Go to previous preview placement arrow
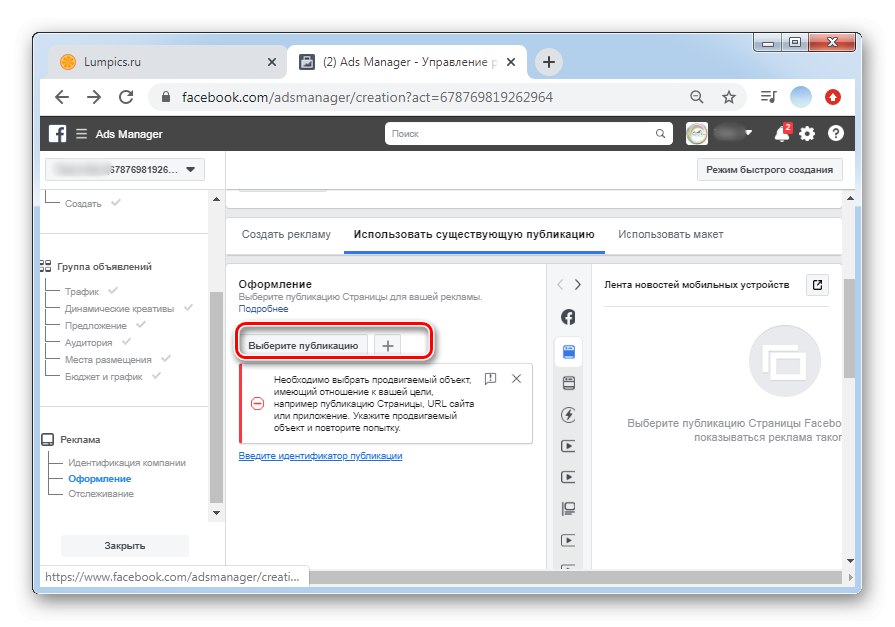Viewport: 895px width, 627px height. [560, 284]
